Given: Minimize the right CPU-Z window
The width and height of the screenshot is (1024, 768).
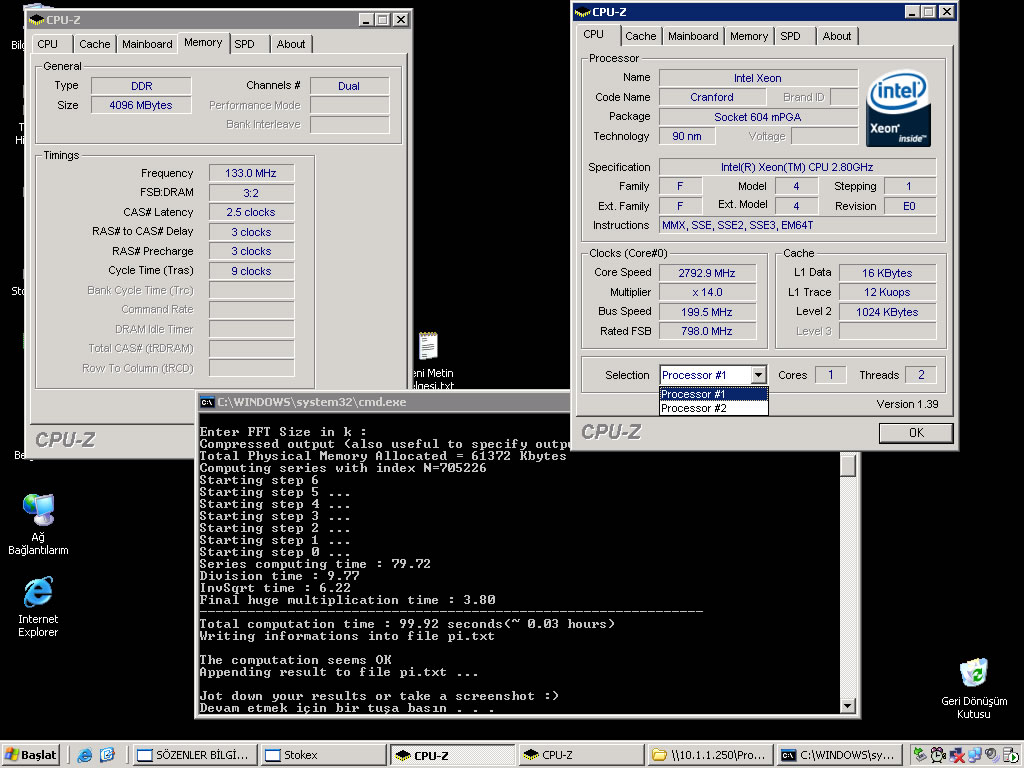Looking at the screenshot, I should 912,12.
